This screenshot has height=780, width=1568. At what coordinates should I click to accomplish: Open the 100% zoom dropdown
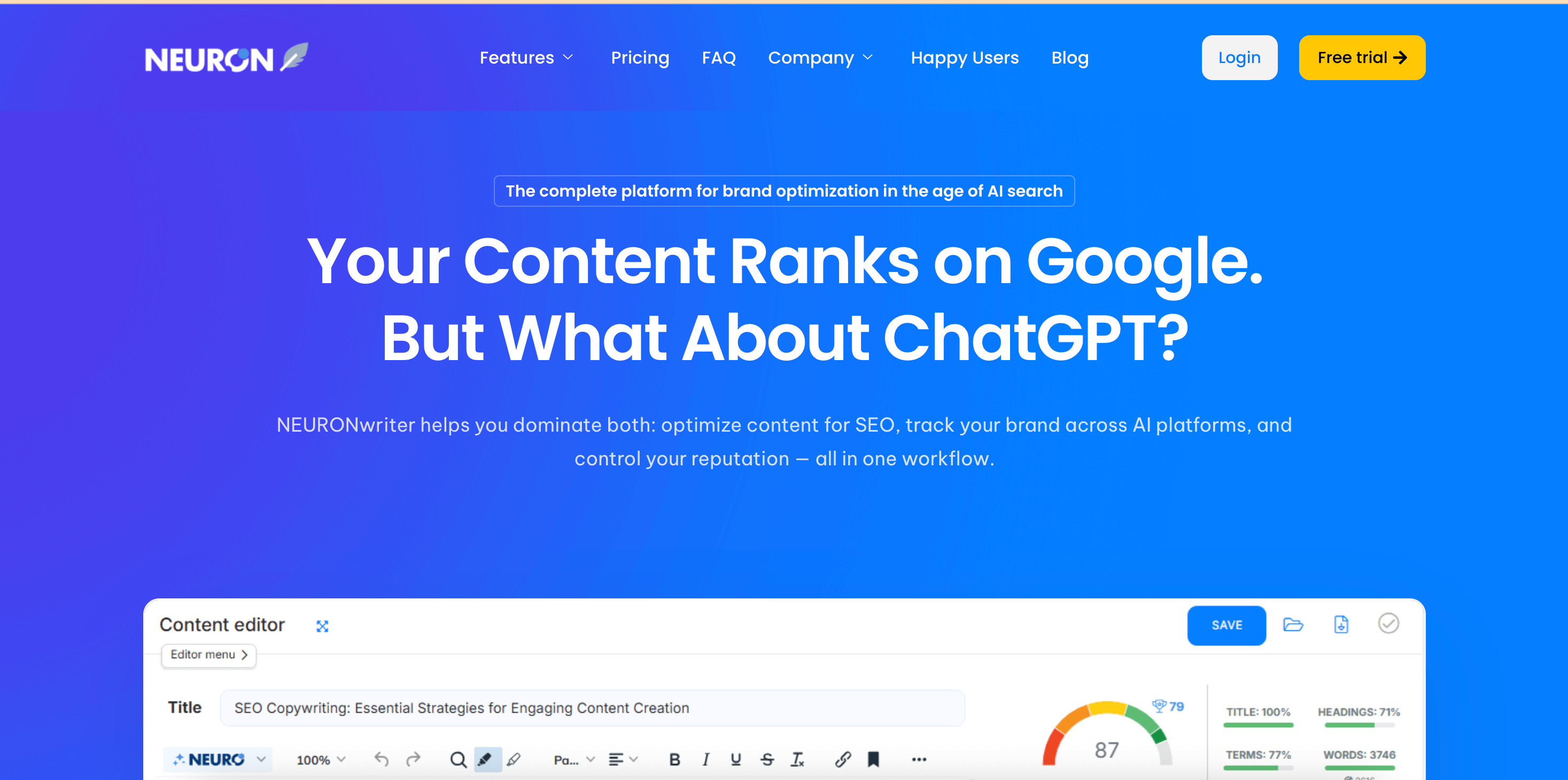coord(321,760)
